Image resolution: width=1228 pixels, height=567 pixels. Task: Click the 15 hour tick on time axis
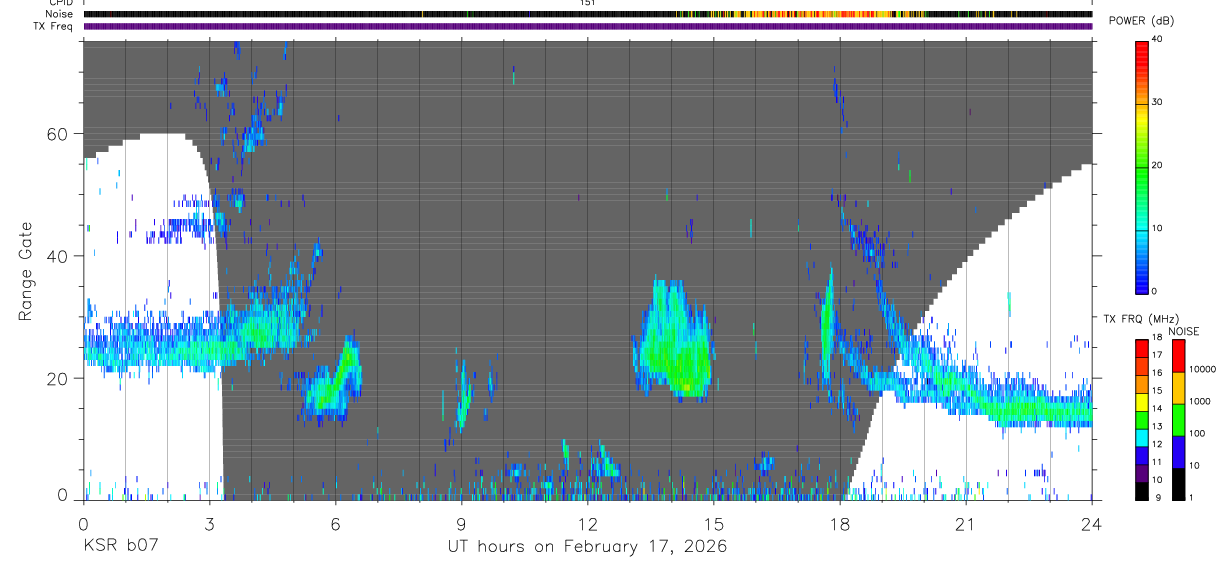[x=714, y=522]
